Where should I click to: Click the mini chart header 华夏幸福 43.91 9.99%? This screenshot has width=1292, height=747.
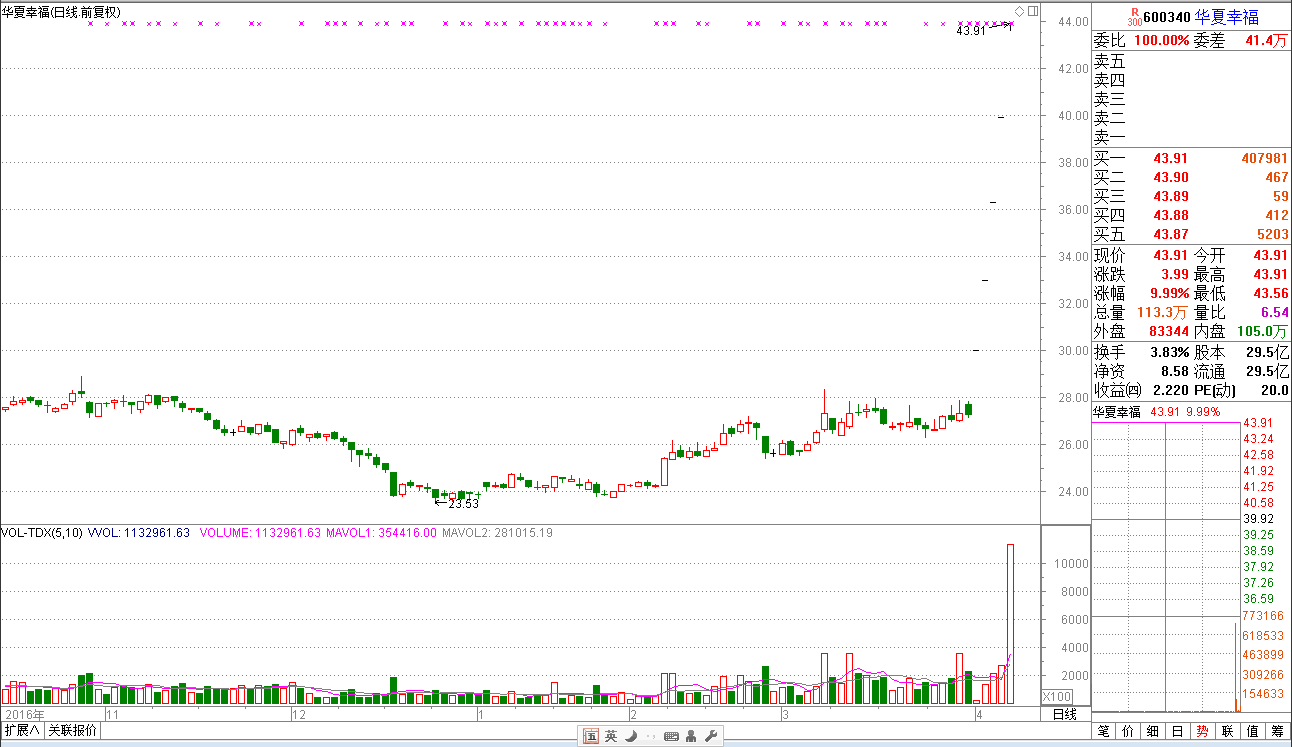[1156, 411]
